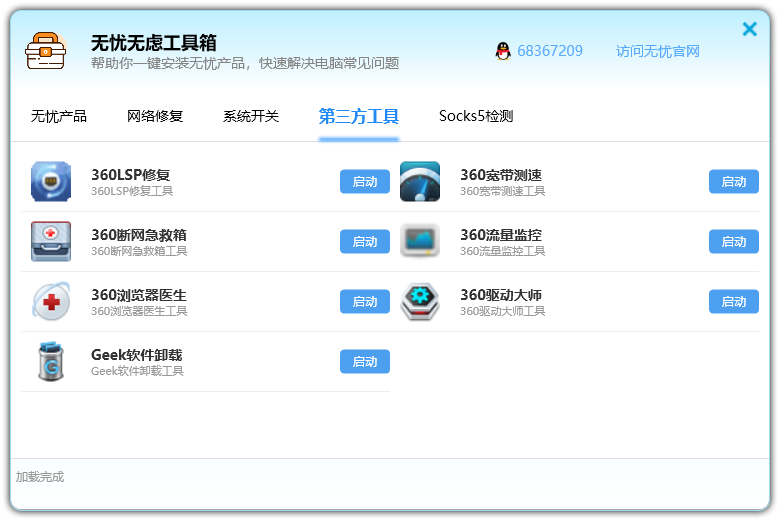Click the 360驱动大师 gear icon
This screenshot has width=780, height=520.
(x=420, y=301)
